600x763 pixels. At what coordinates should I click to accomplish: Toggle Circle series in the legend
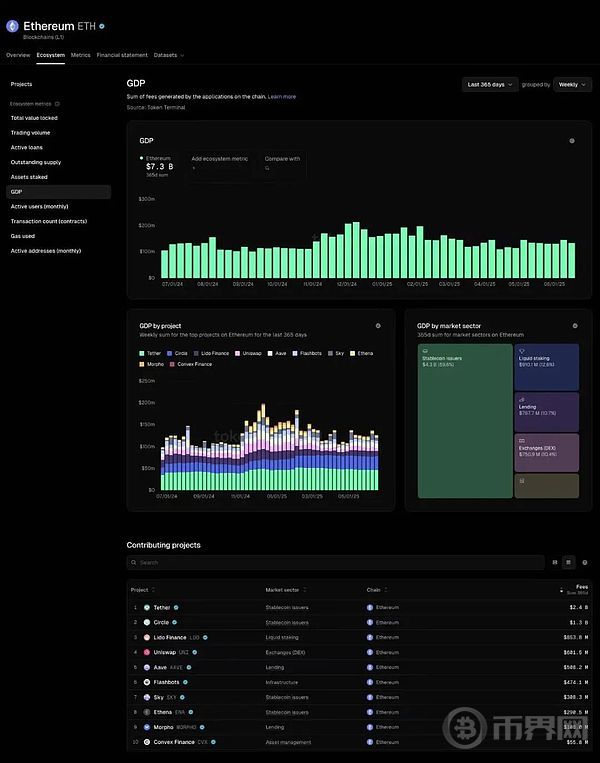(x=177, y=353)
